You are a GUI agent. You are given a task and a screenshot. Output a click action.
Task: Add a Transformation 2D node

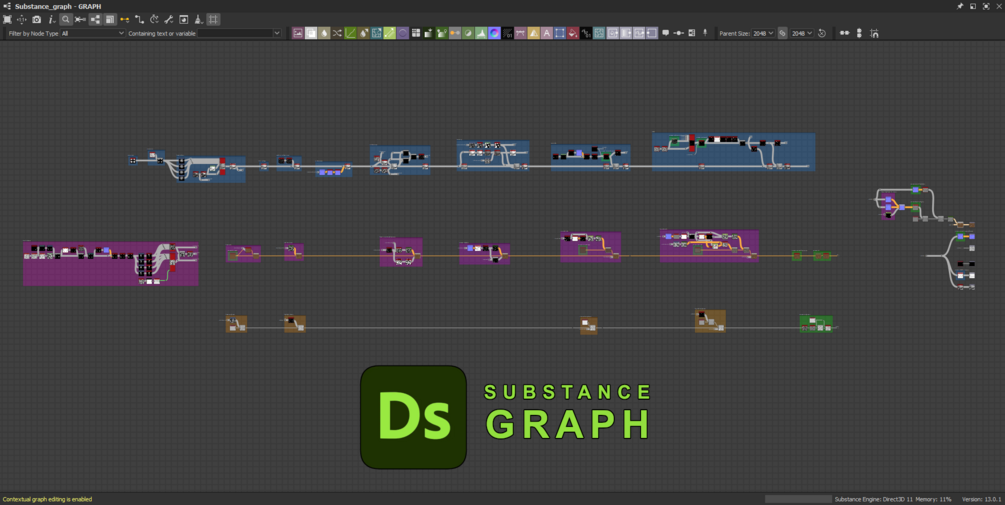tap(560, 33)
